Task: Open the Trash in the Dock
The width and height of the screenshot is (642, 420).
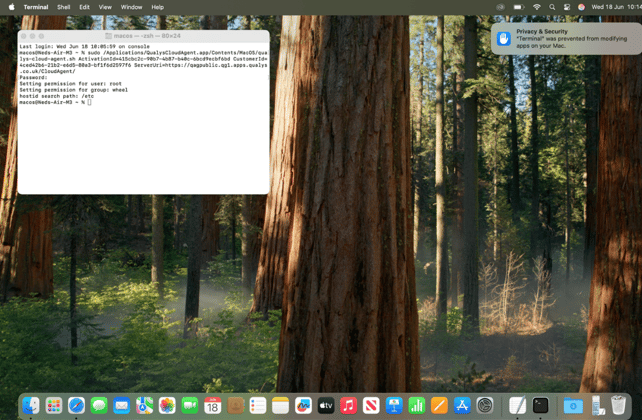Action: click(x=618, y=405)
